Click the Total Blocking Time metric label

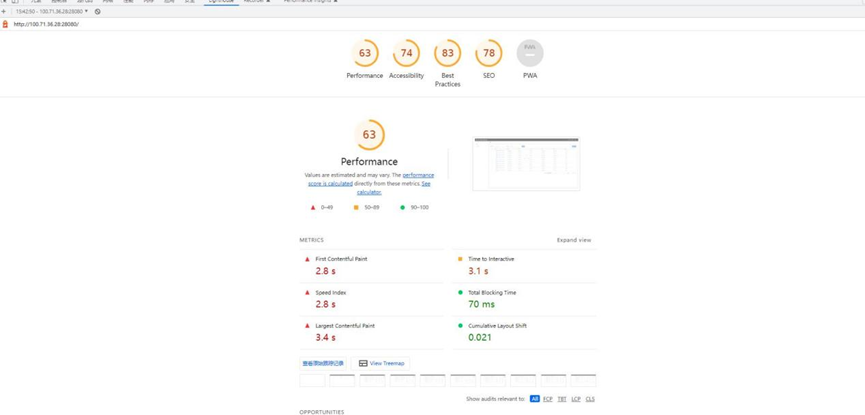(x=492, y=292)
